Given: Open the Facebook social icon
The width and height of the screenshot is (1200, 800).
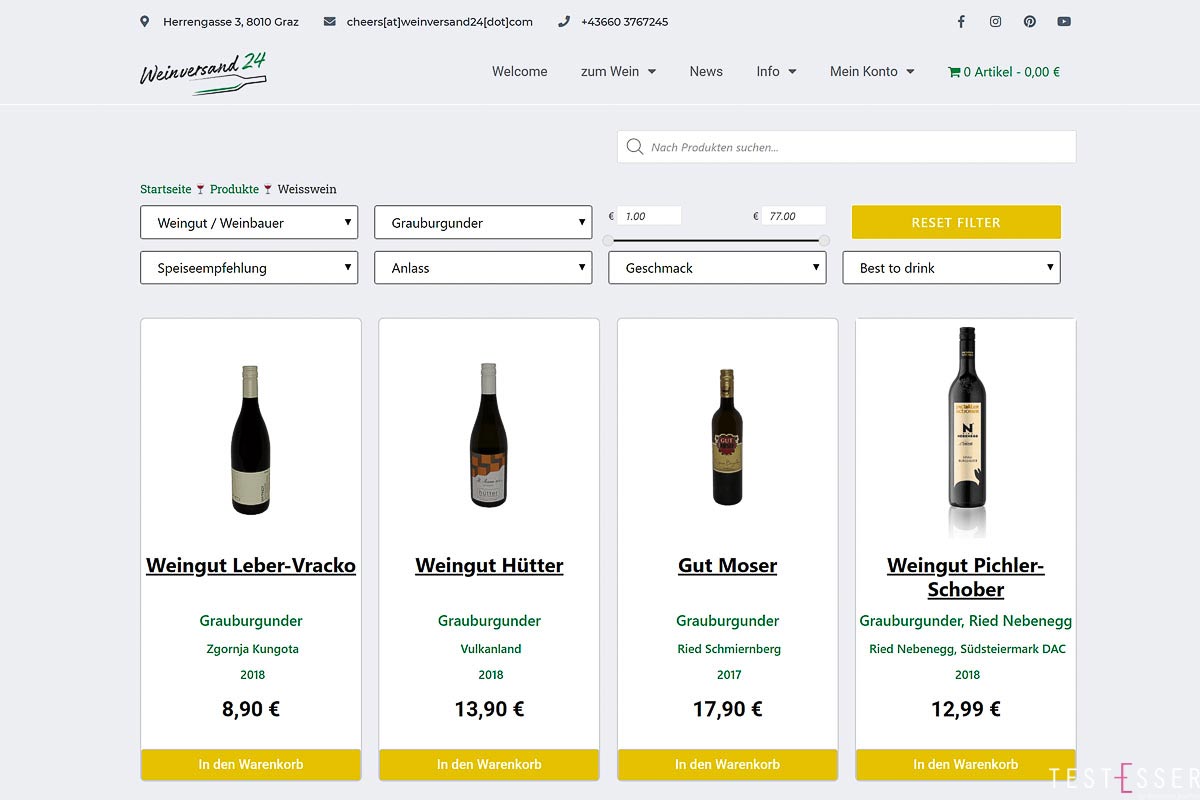Looking at the screenshot, I should pos(961,21).
